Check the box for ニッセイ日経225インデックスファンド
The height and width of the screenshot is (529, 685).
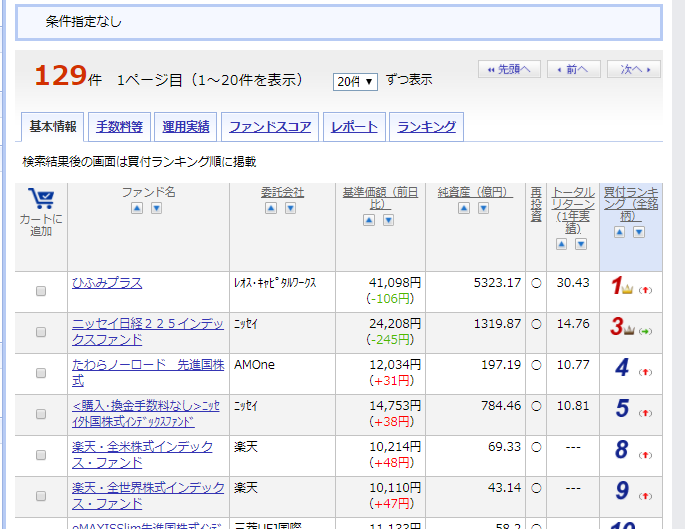[41, 332]
